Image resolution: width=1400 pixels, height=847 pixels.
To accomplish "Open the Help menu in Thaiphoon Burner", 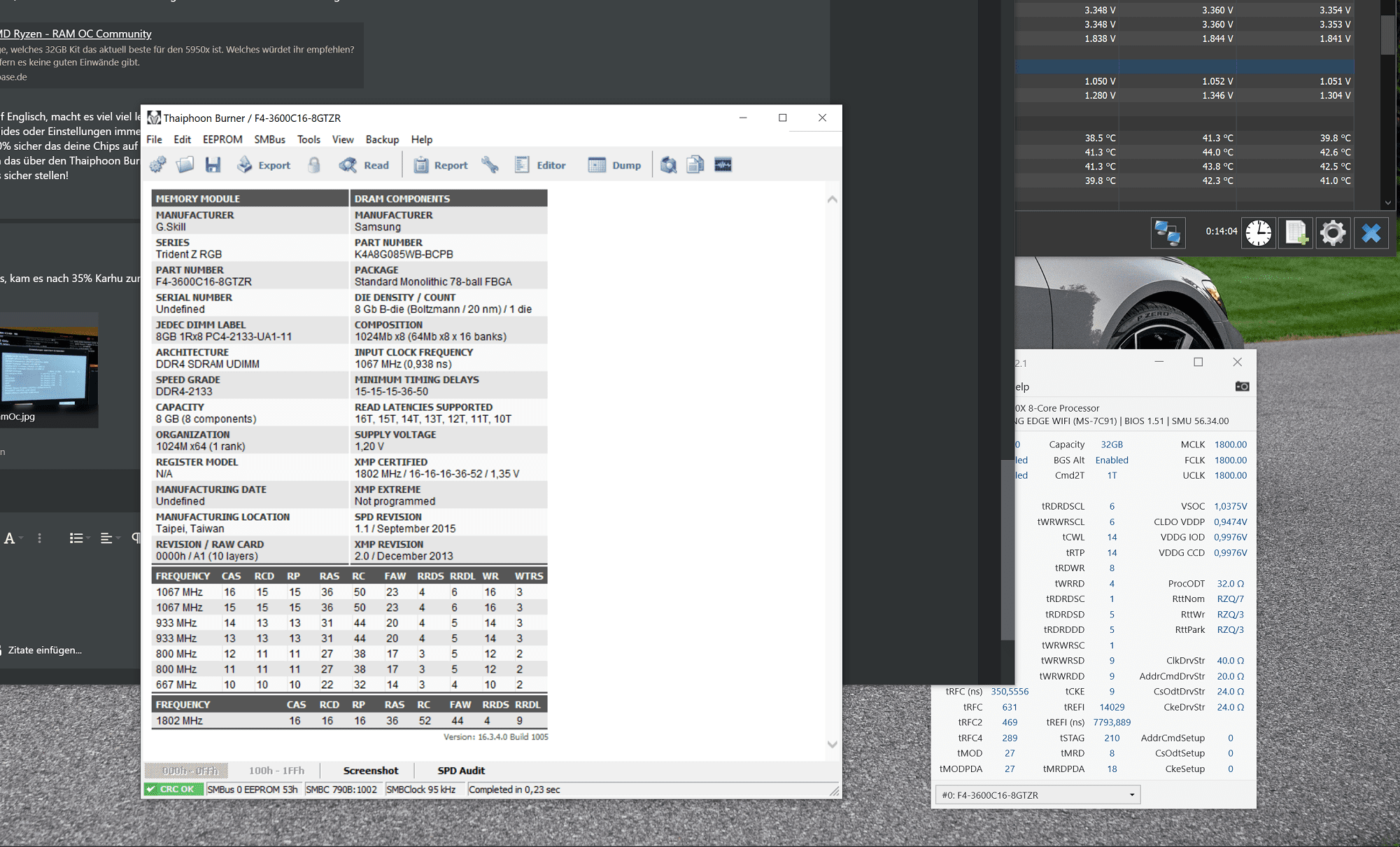I will point(422,139).
